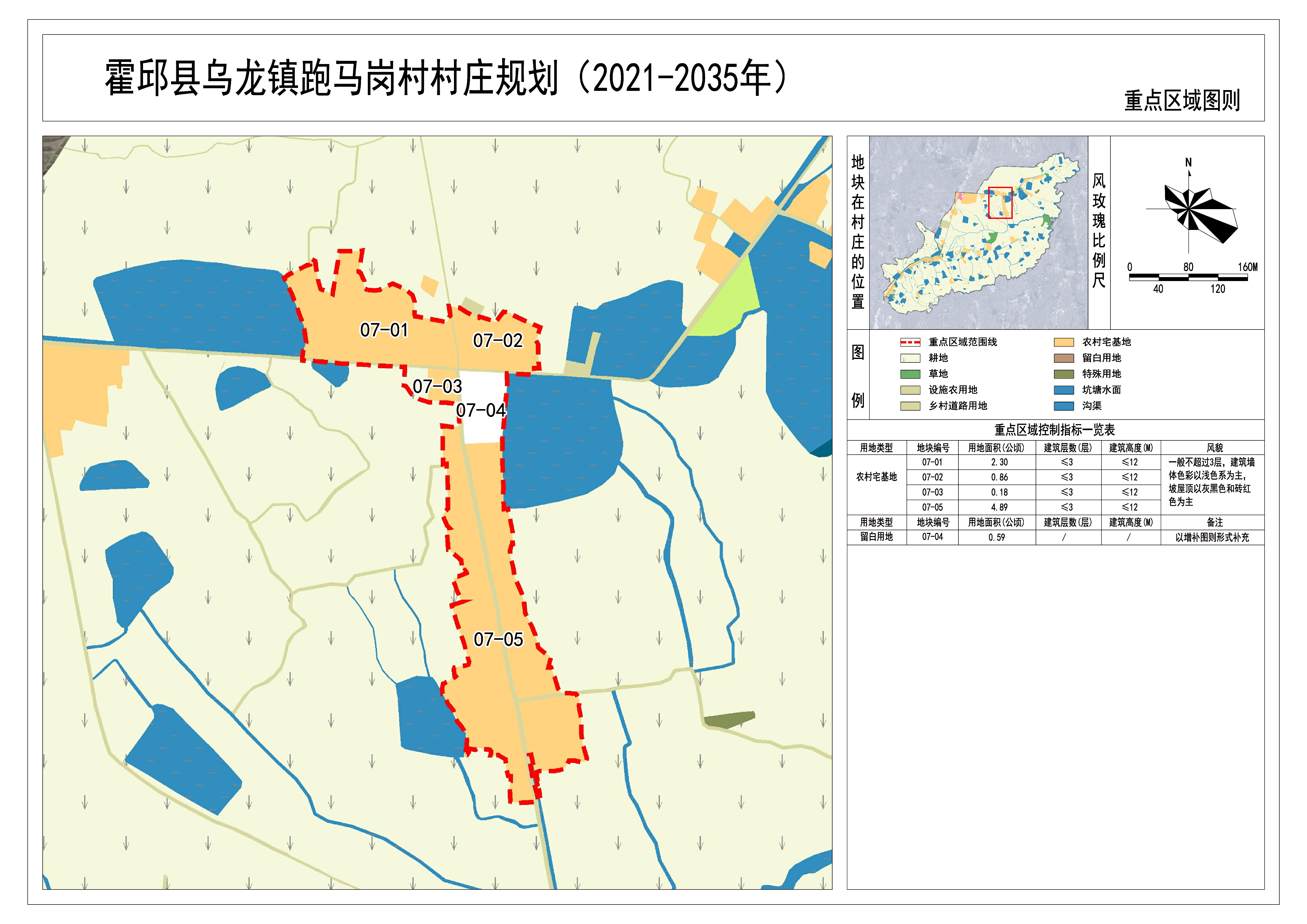Click the 草地 green legend swatch
The height and width of the screenshot is (924, 1307).
coord(910,374)
